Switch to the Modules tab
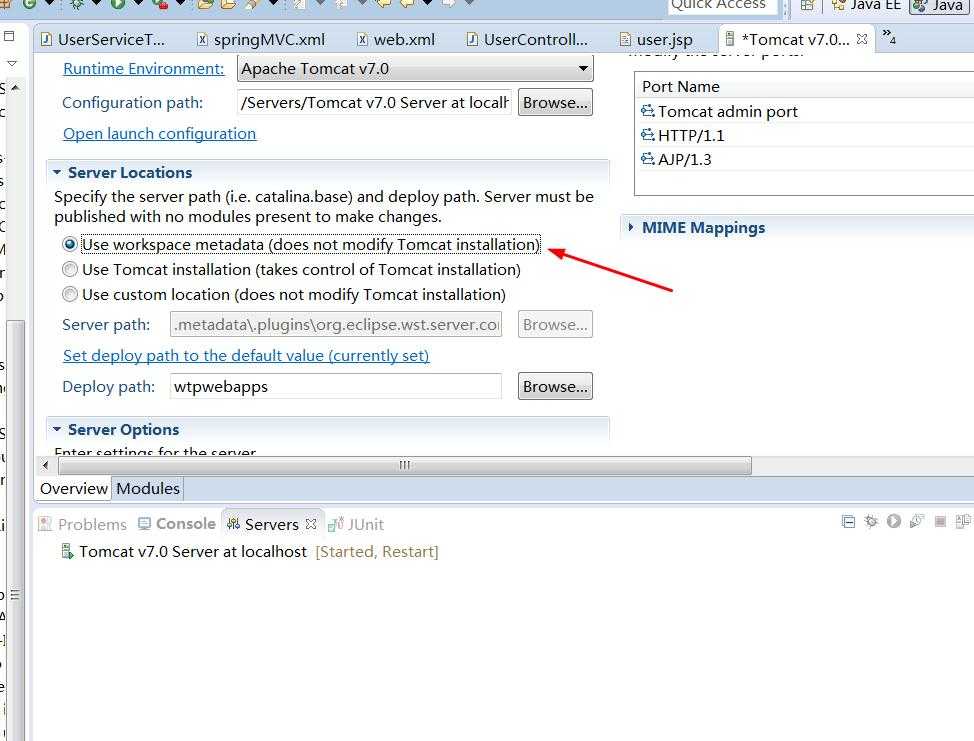Image resolution: width=974 pixels, height=741 pixels. pyautogui.click(x=148, y=489)
